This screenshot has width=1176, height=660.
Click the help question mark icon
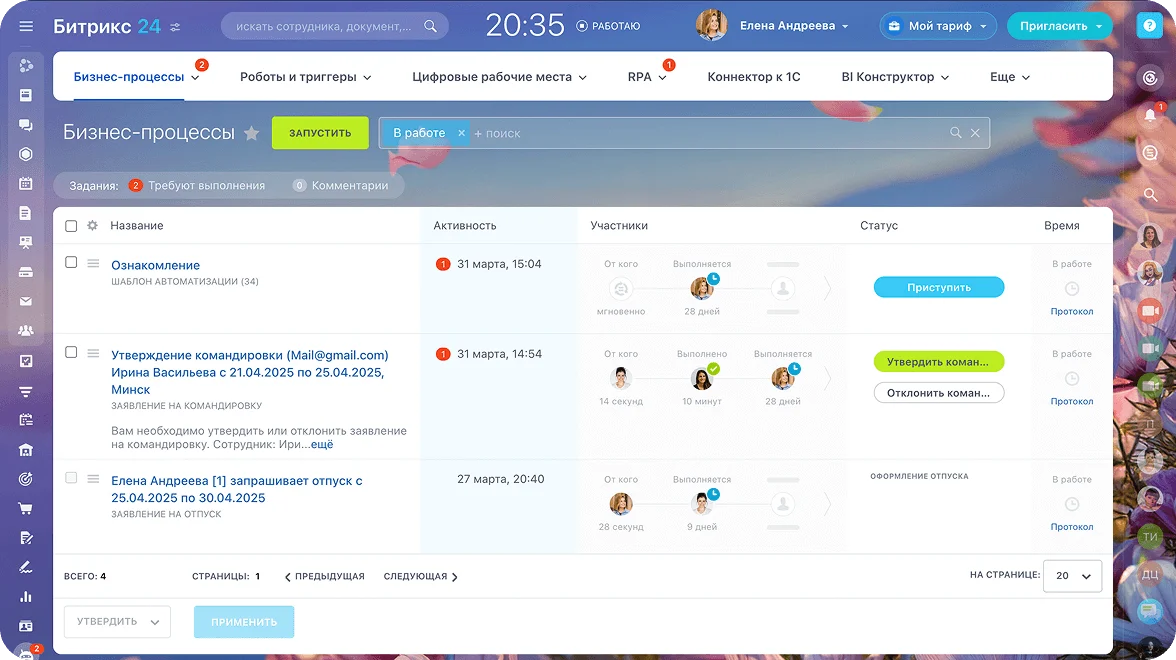click(1149, 26)
